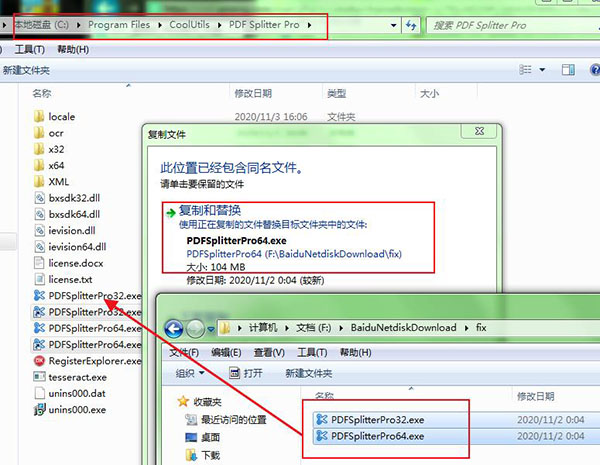Click 新建文件夹 in main window toolbar

[x=26, y=70]
